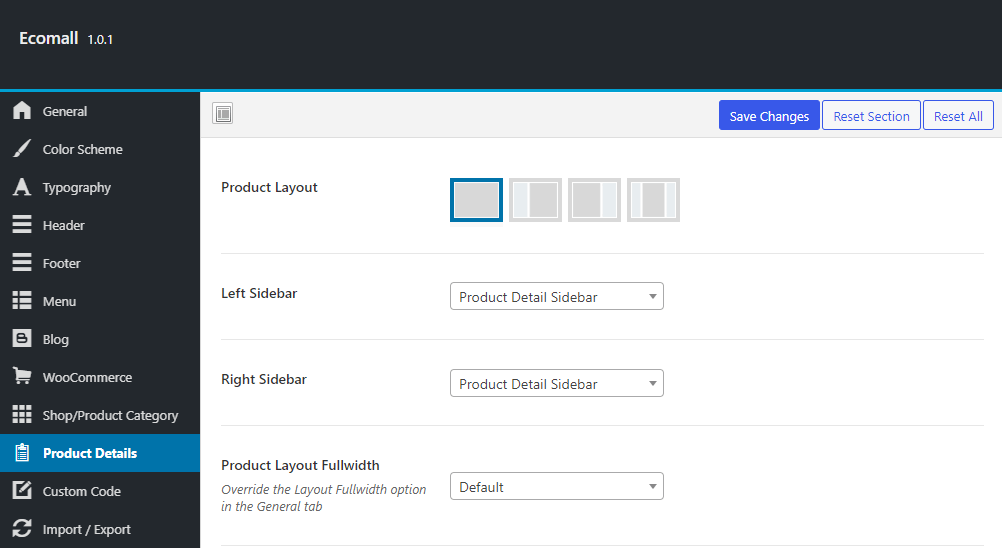
Task: Click the Reset Section button
Action: [871, 116]
